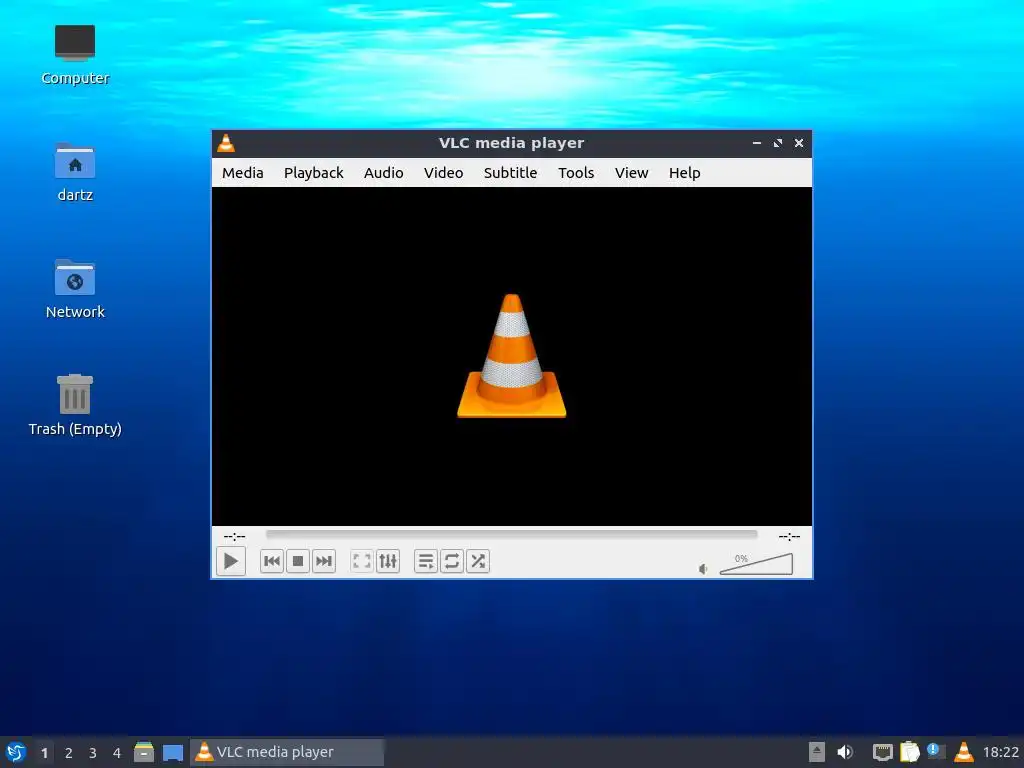Minimize the VLC window
This screenshot has width=1024, height=768.
757,143
